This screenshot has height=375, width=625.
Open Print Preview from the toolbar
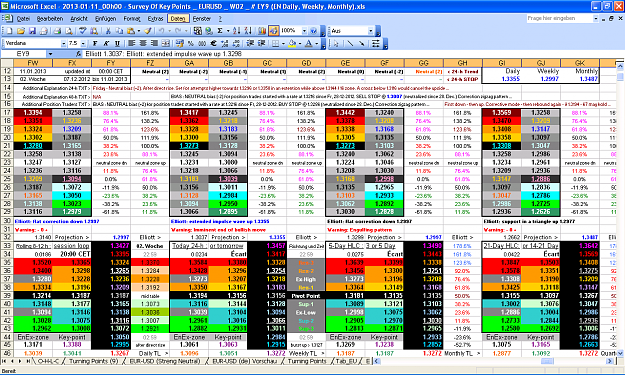[x=69, y=31]
